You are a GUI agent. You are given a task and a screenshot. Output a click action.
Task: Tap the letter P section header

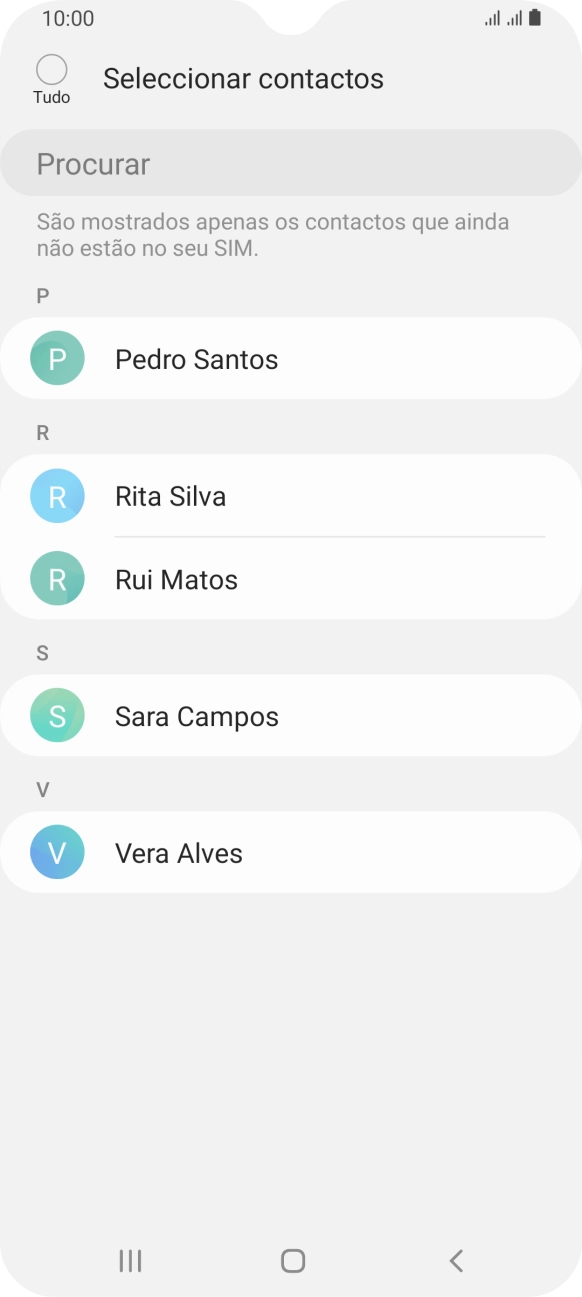pyautogui.click(x=41, y=295)
